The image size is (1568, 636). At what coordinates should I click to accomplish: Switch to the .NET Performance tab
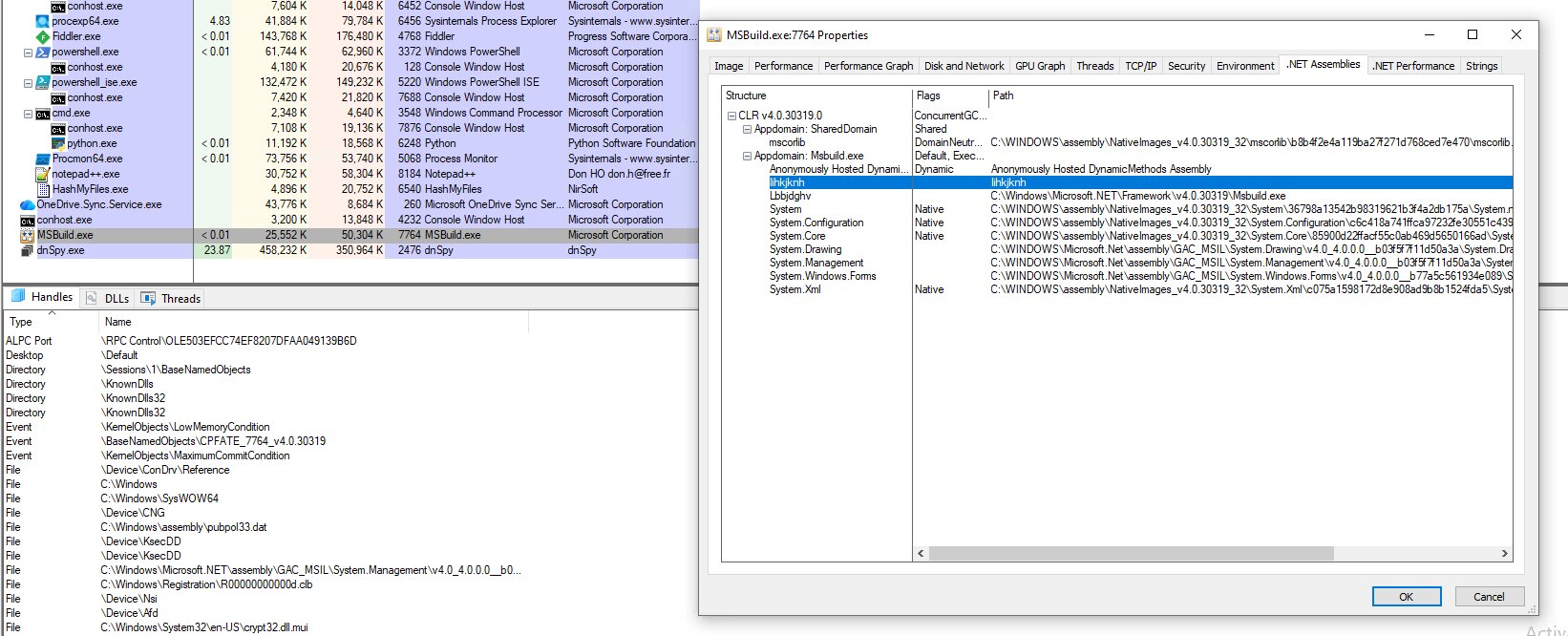click(x=1413, y=66)
